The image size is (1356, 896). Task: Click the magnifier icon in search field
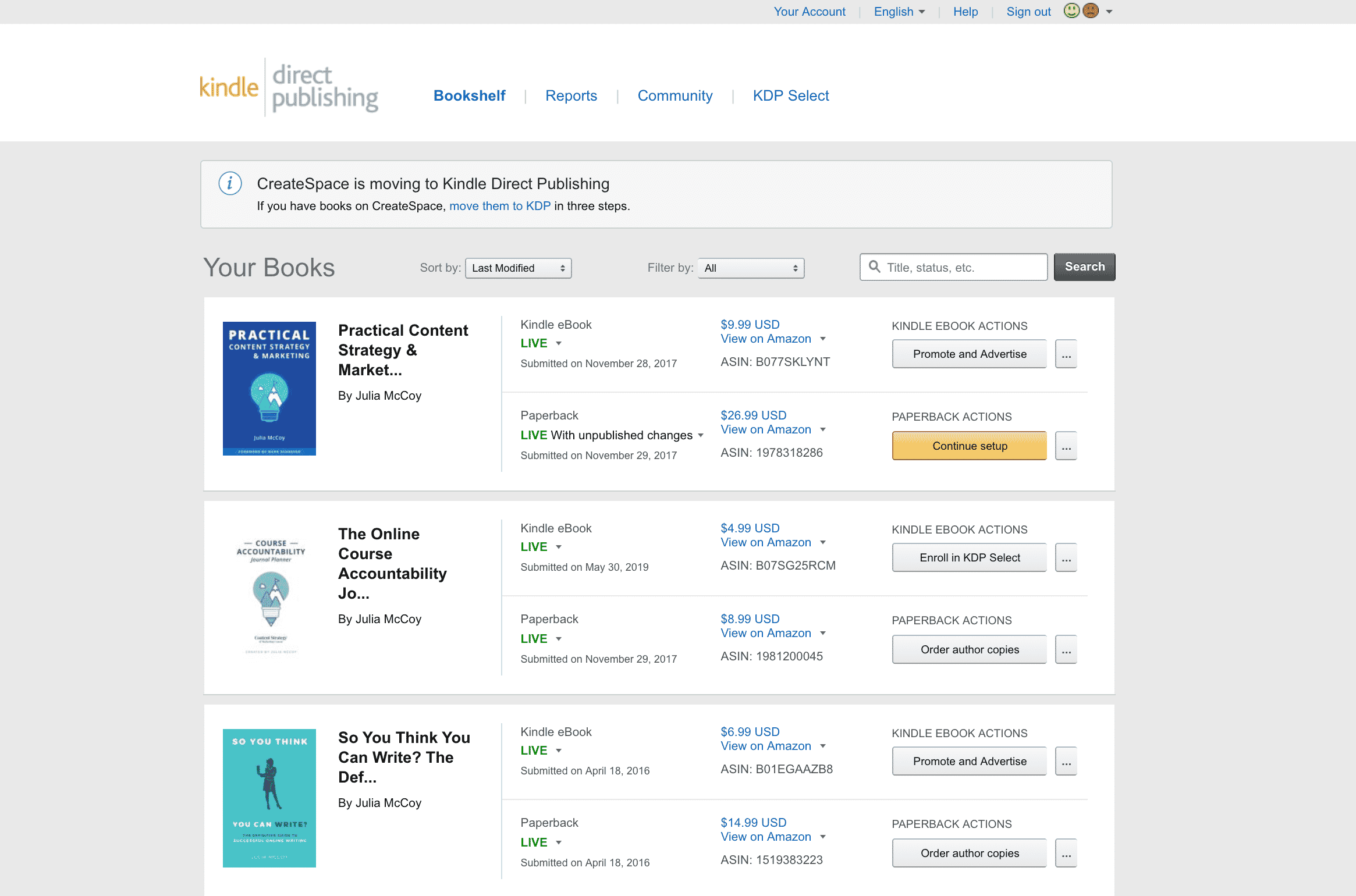tap(874, 266)
